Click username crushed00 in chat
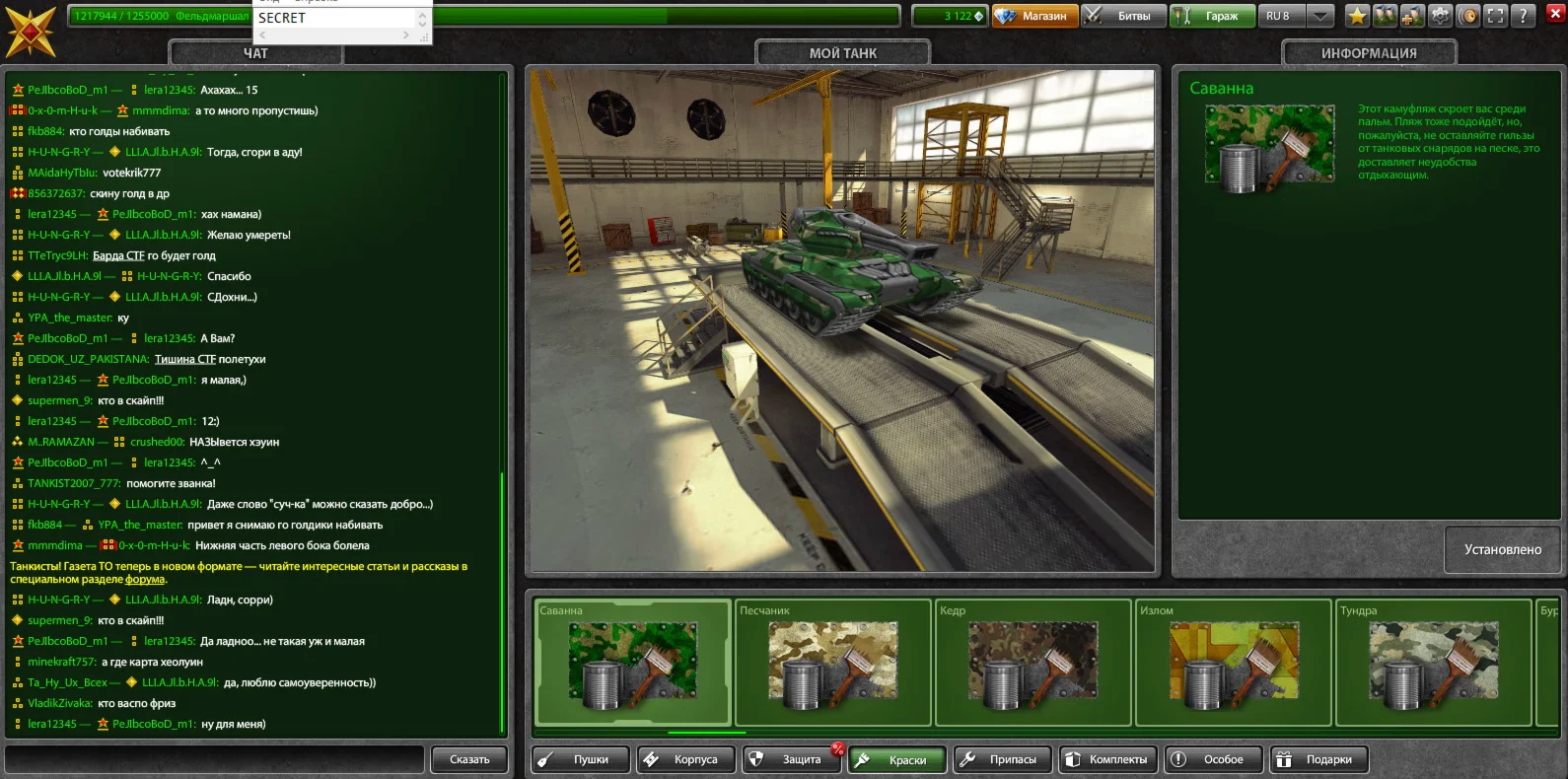The height and width of the screenshot is (779, 1568). [157, 442]
